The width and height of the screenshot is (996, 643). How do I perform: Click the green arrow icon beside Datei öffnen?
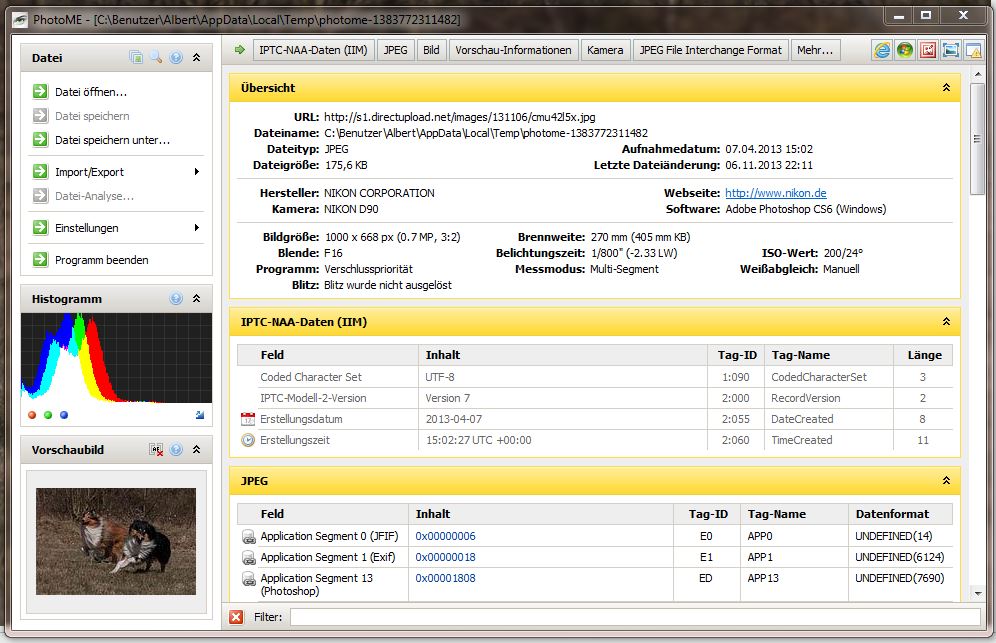(40, 91)
